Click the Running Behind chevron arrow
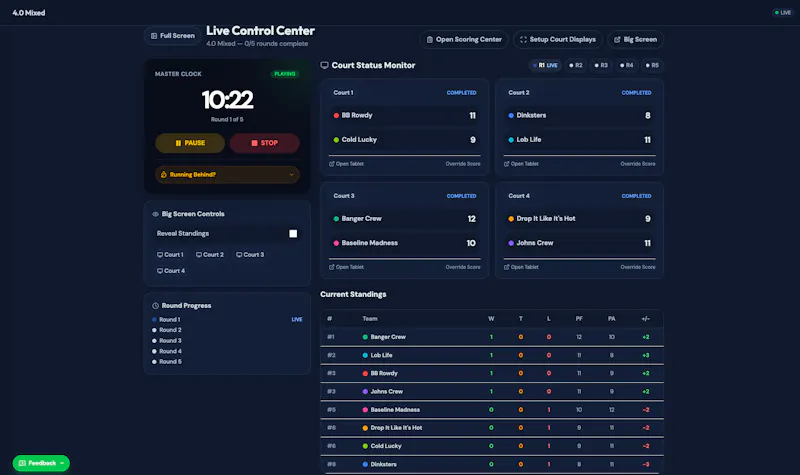 tap(291, 174)
